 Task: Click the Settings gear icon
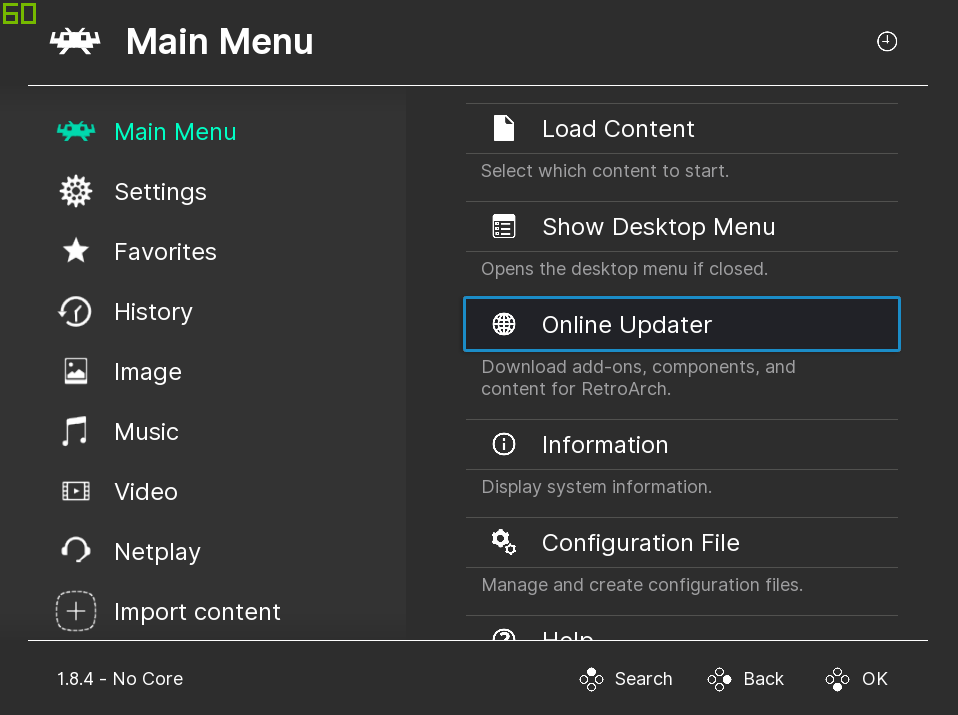(76, 191)
